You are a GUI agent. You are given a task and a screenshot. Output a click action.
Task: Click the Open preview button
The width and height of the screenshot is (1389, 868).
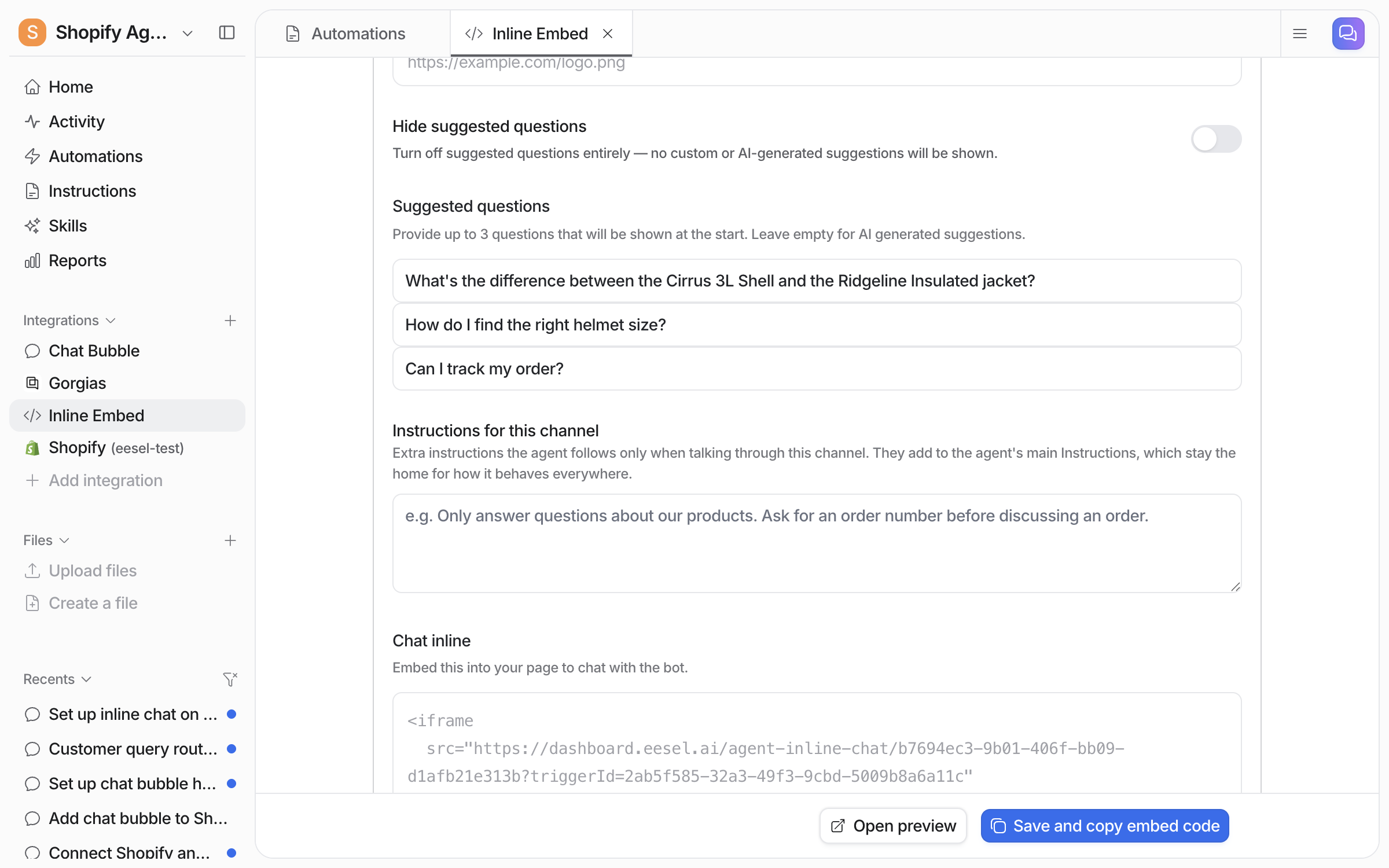(893, 826)
